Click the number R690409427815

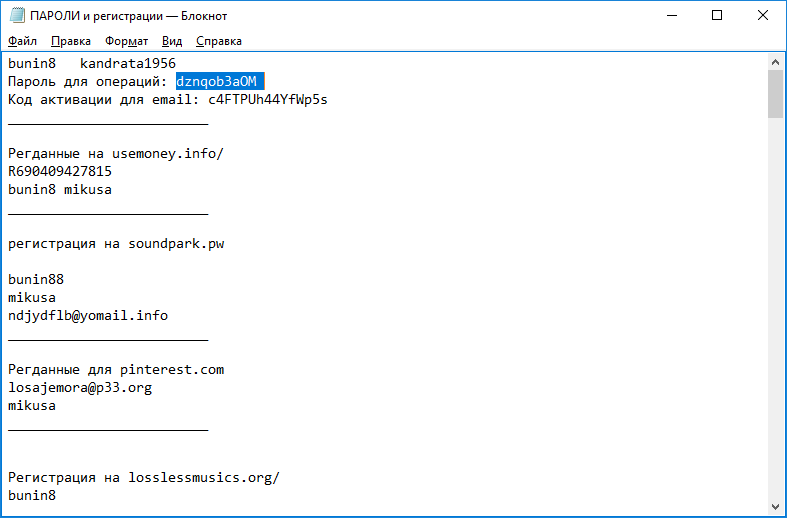[60, 172]
